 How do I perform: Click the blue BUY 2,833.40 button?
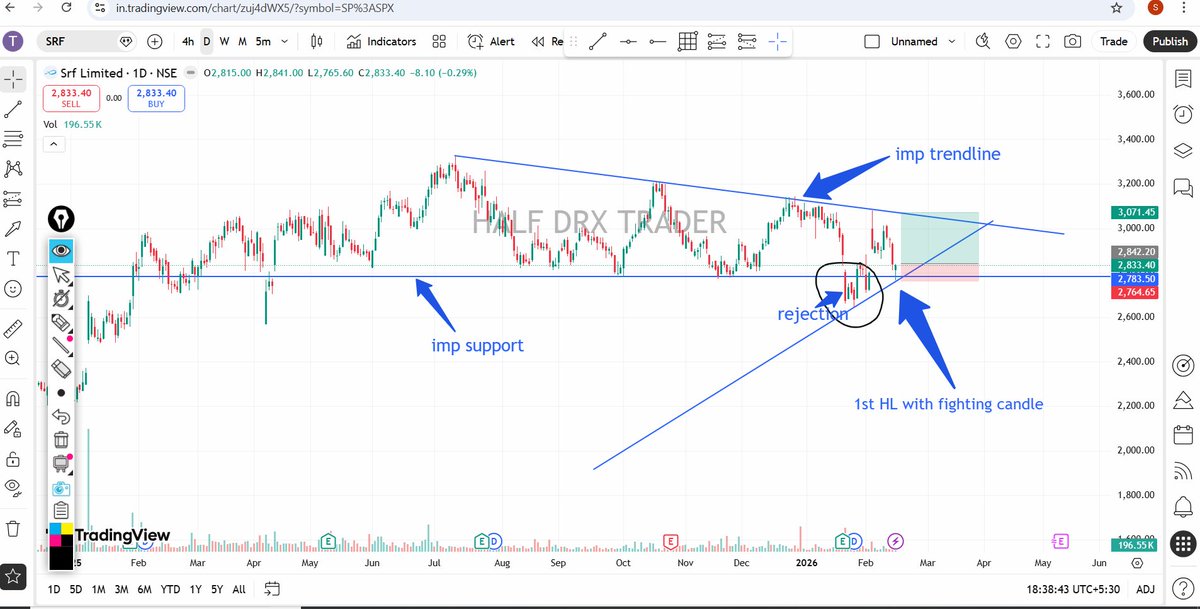click(156, 98)
